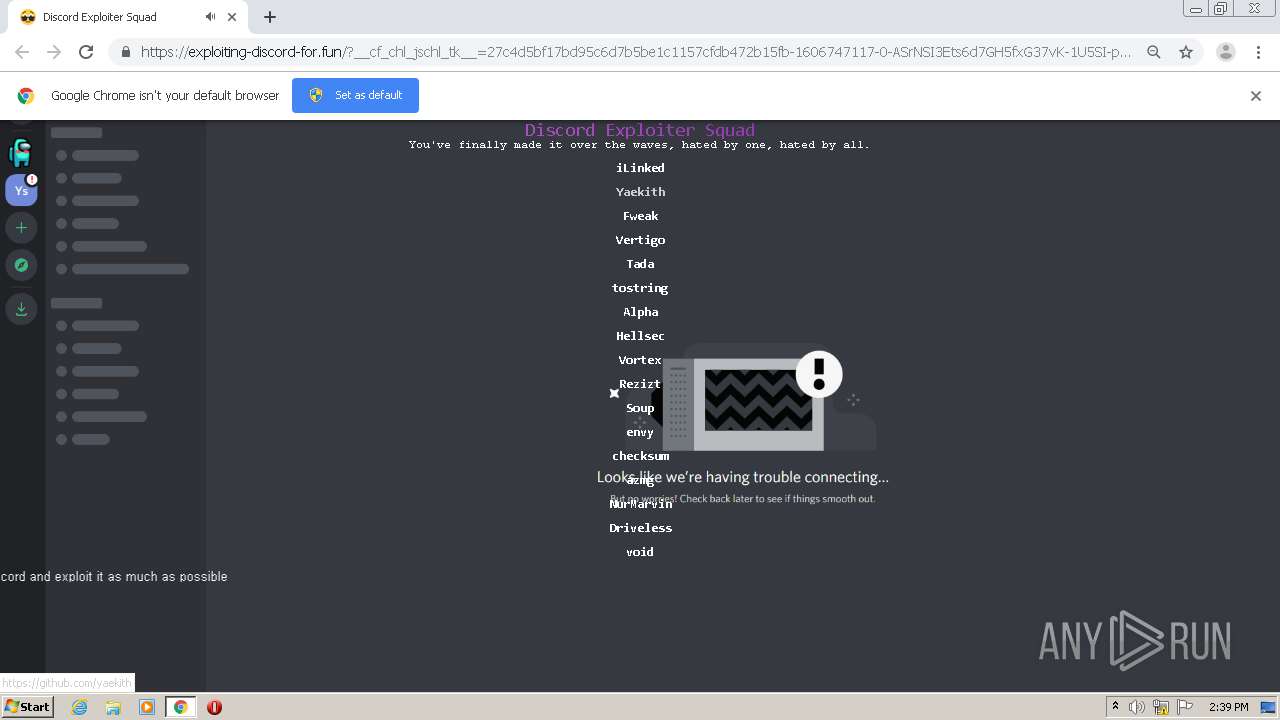Open the Fweak link

(x=640, y=216)
